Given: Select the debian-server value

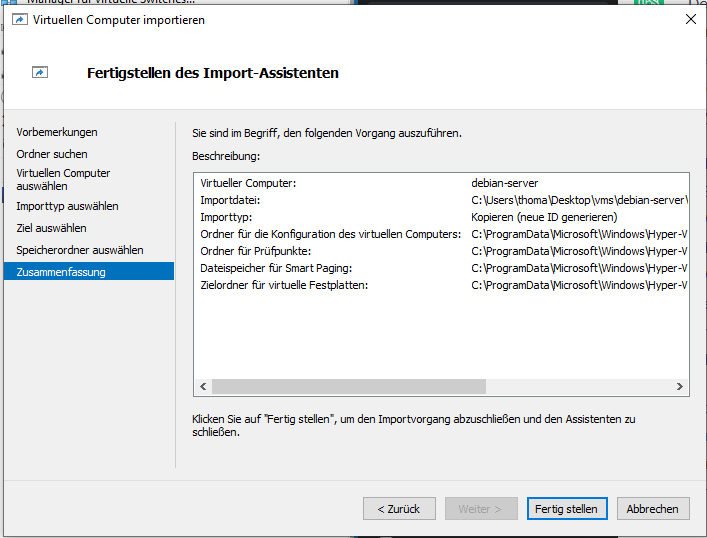Looking at the screenshot, I should 505,183.
